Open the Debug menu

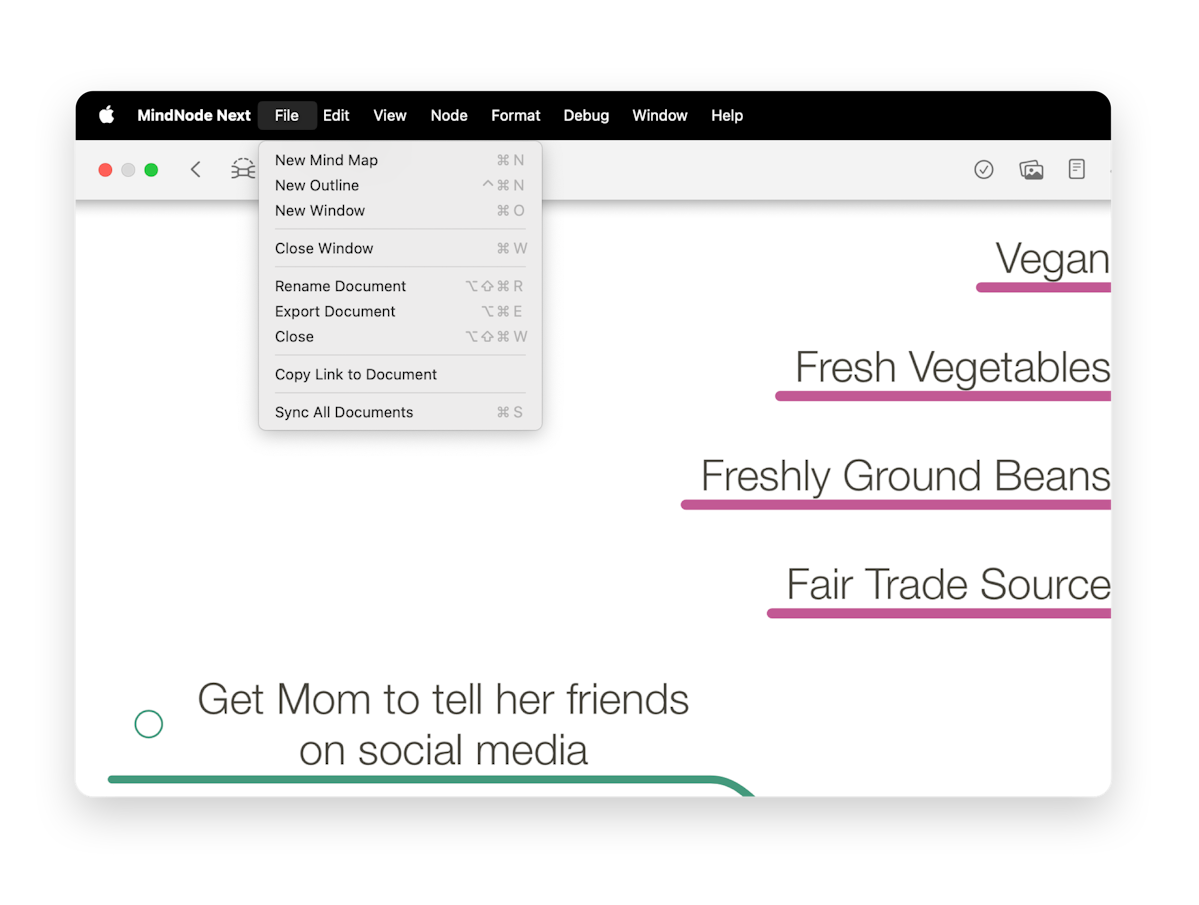[586, 115]
